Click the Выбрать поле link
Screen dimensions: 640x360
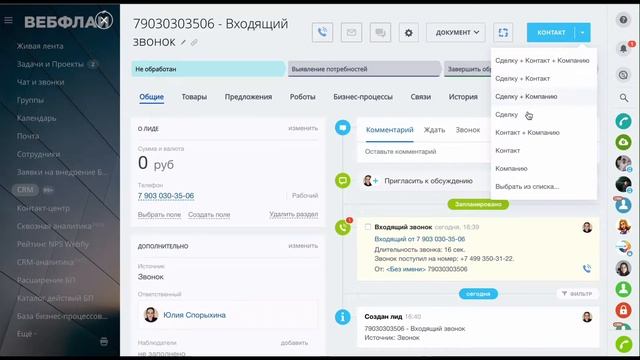(159, 215)
